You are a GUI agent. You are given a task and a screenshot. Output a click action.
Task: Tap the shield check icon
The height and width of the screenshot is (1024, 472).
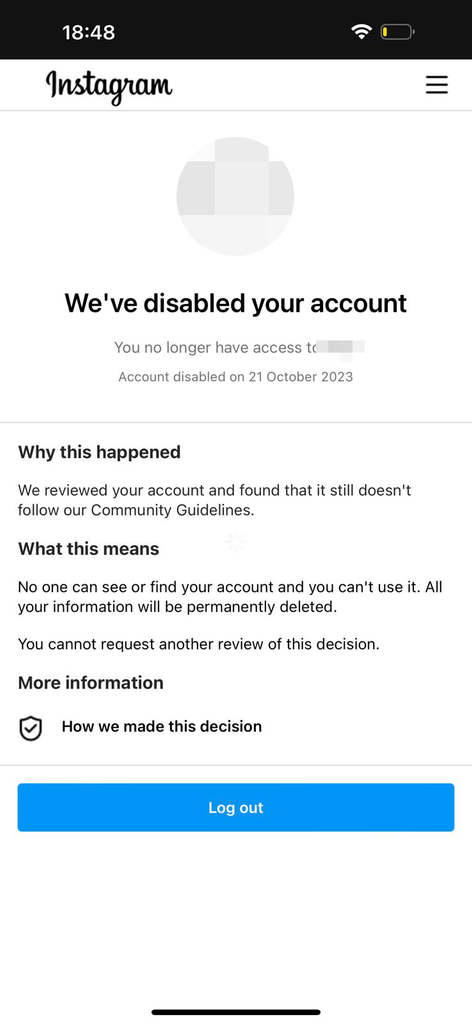[30, 728]
